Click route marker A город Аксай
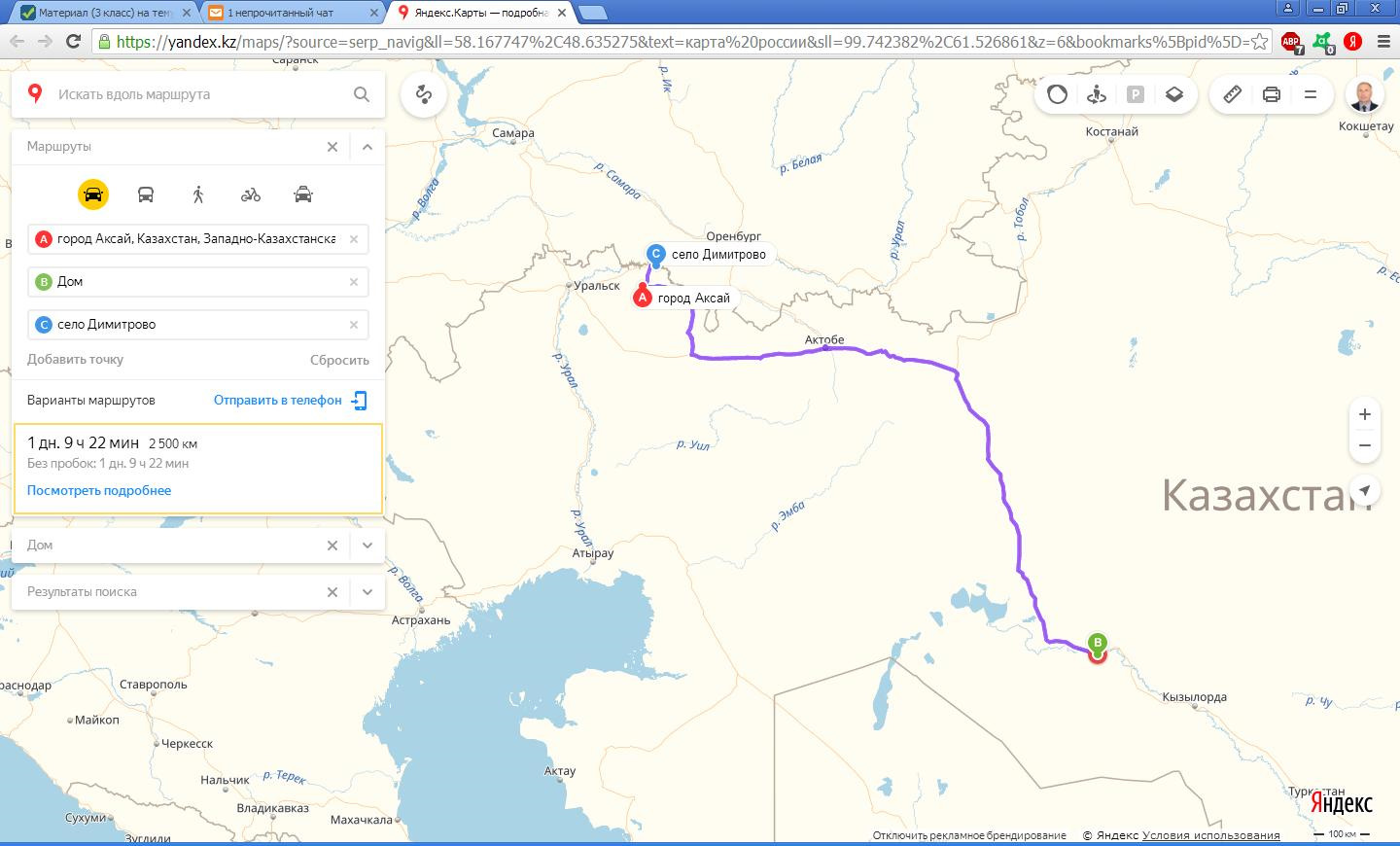This screenshot has width=1400, height=846. 642,298
